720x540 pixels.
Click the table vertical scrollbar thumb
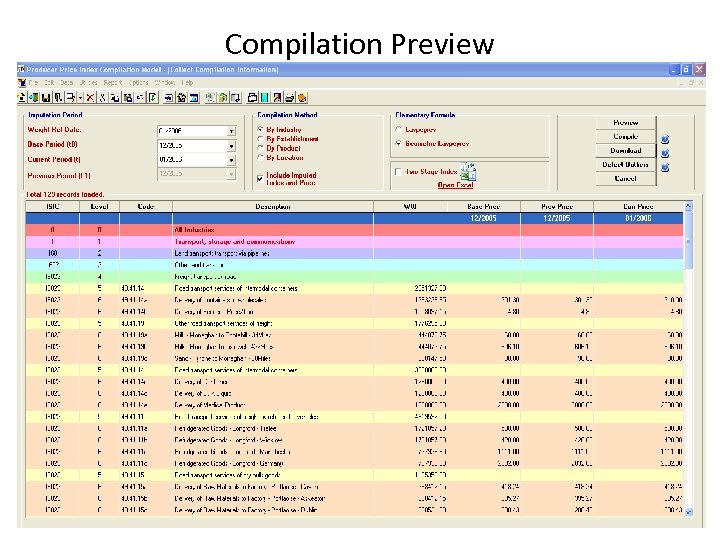[688, 240]
